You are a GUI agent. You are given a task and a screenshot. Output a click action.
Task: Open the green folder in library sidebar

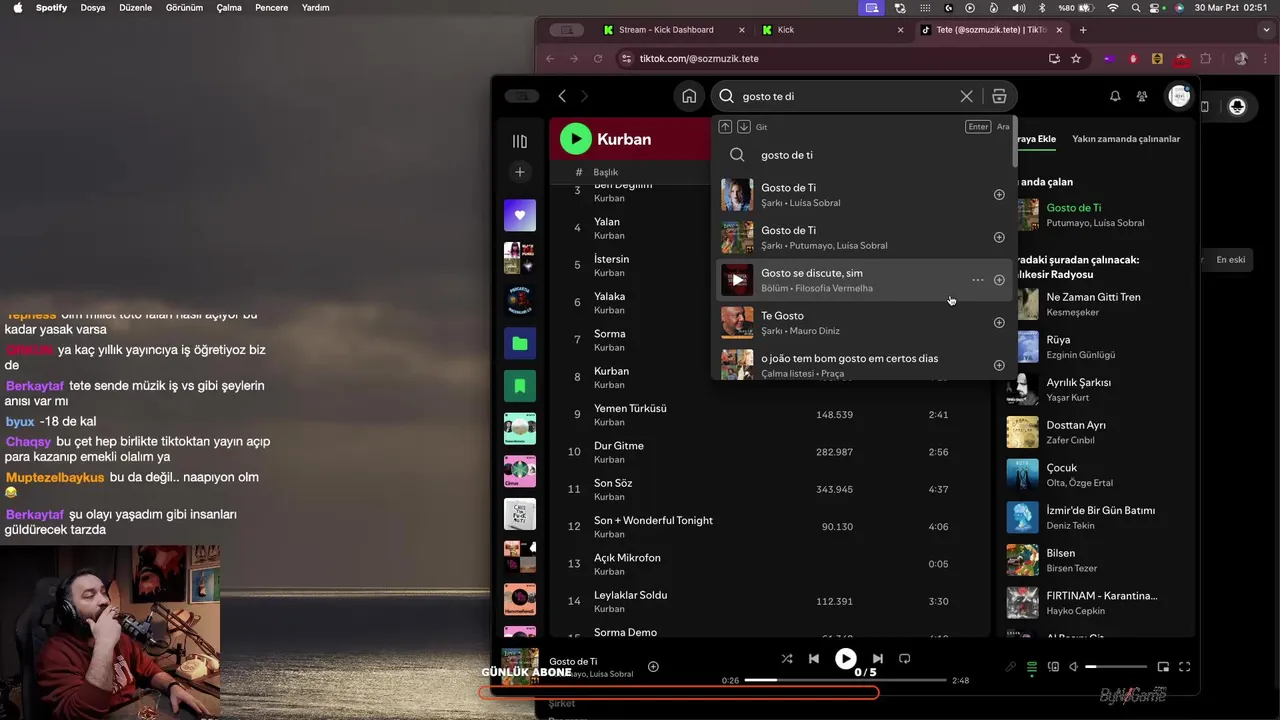pos(519,343)
